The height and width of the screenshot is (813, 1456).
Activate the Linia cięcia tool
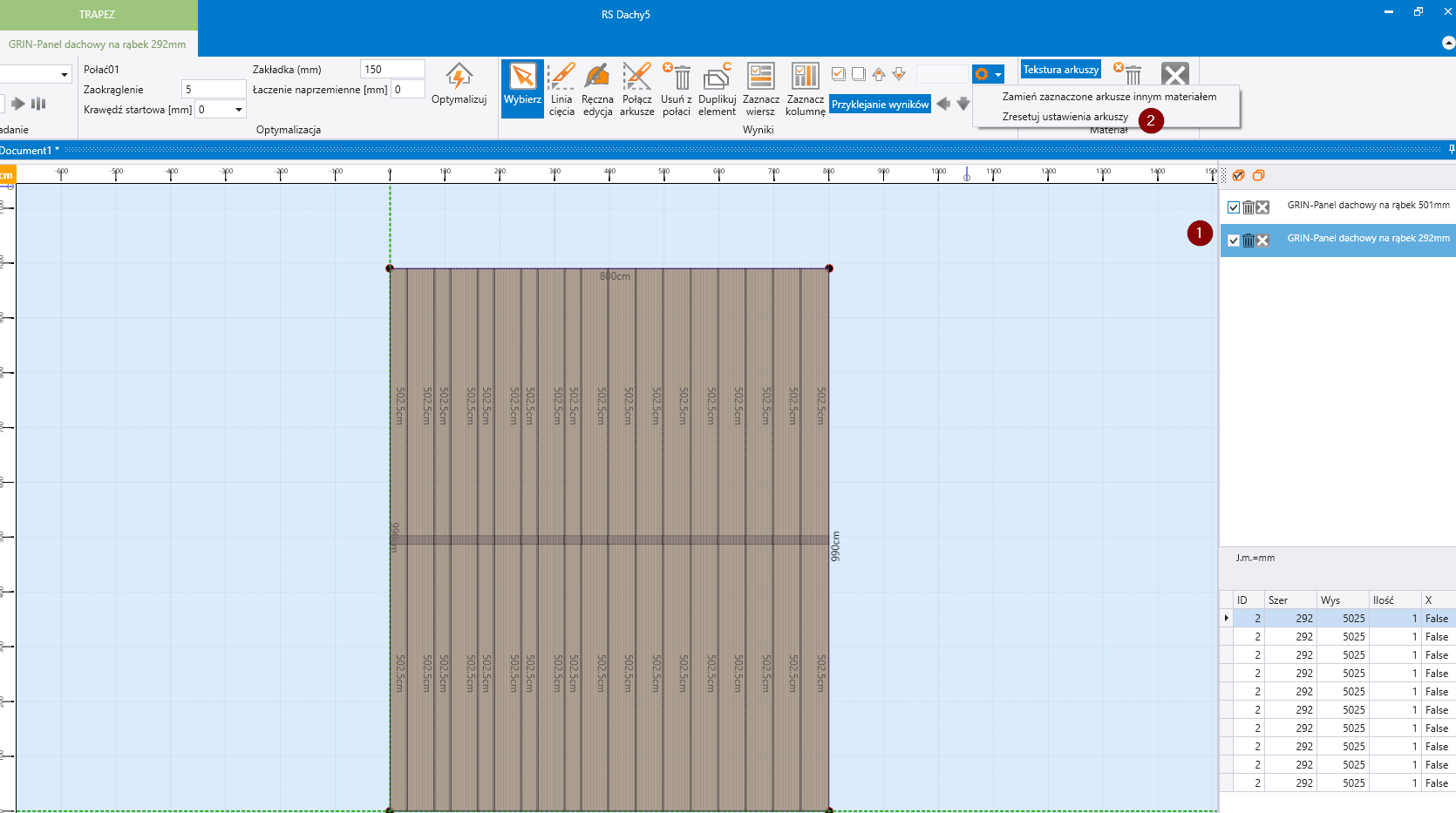tap(561, 78)
